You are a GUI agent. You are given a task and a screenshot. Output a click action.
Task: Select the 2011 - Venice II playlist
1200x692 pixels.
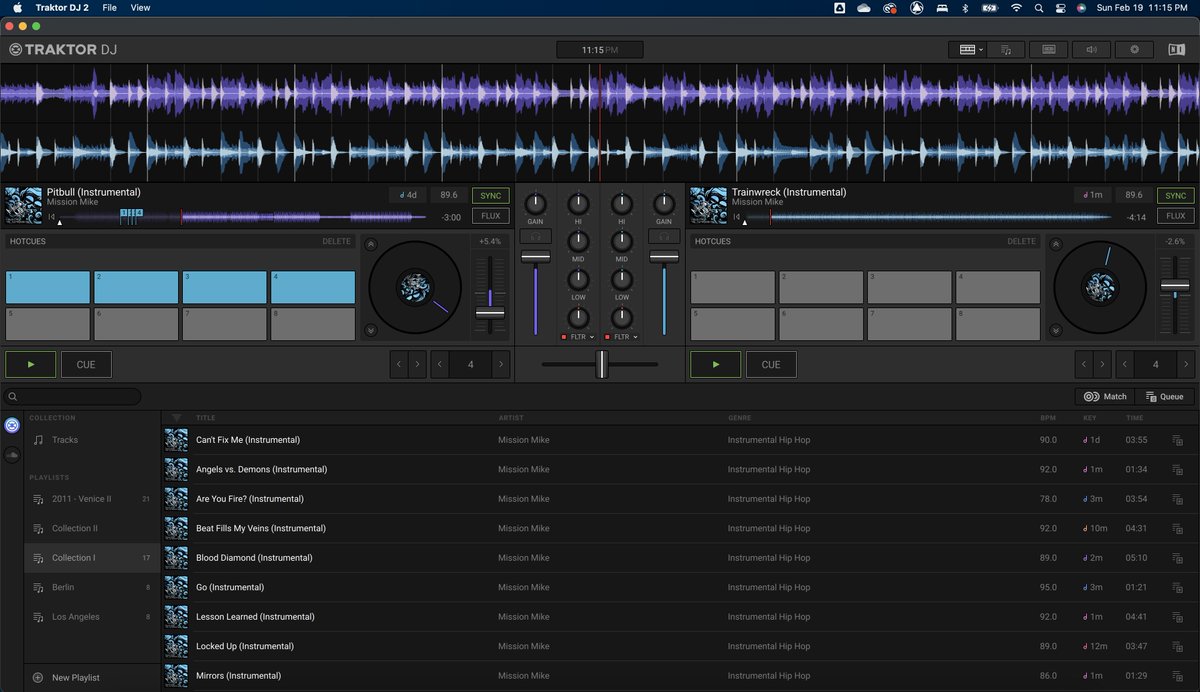coord(92,499)
